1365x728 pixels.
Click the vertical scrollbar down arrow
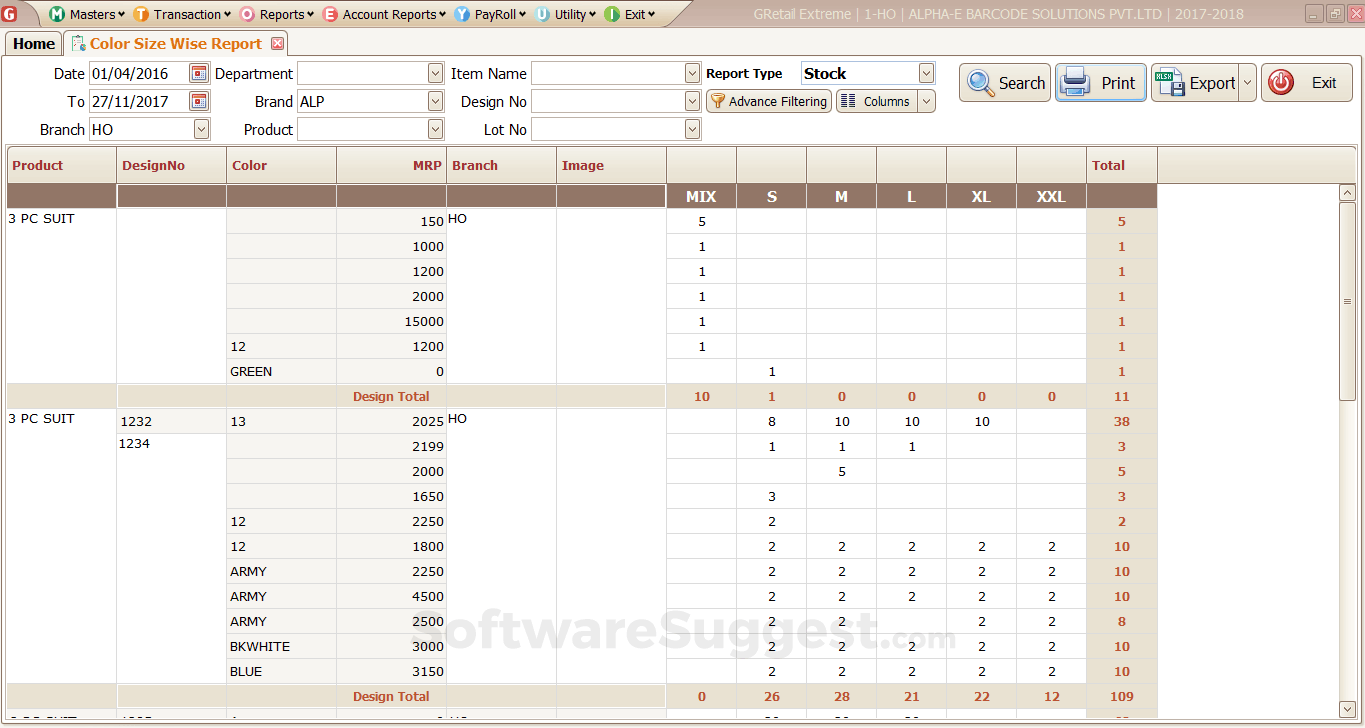[1347, 709]
